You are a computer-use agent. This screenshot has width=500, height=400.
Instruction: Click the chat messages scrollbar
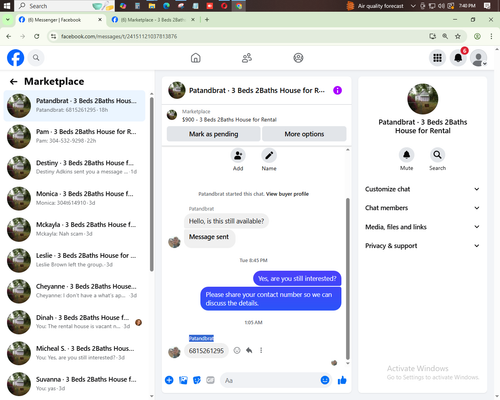348,279
